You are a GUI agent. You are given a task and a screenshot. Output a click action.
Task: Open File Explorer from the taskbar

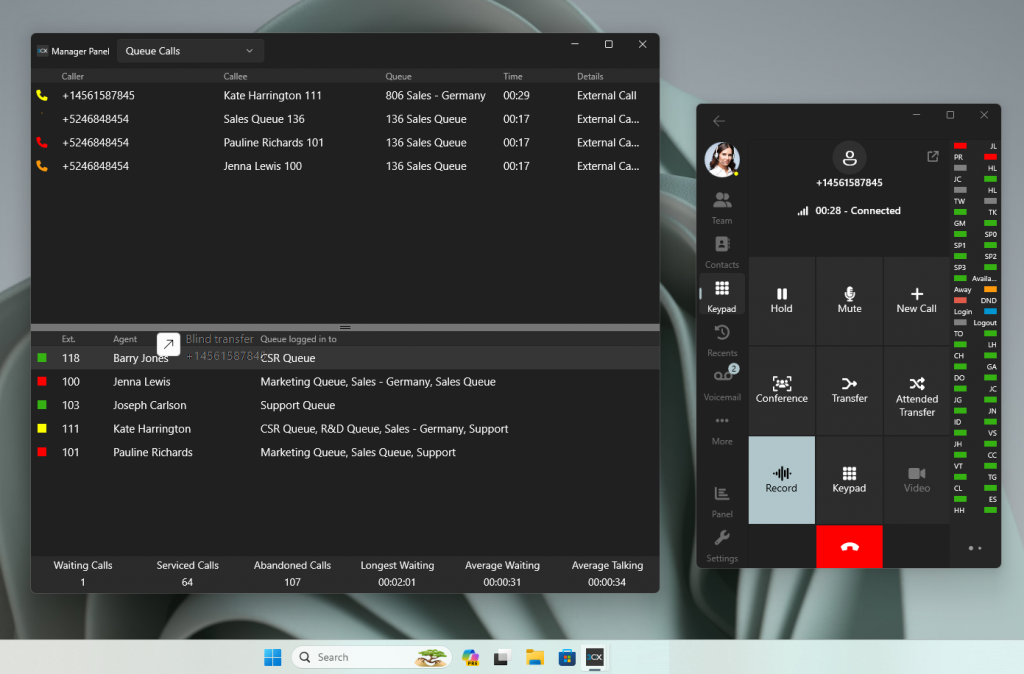(535, 657)
